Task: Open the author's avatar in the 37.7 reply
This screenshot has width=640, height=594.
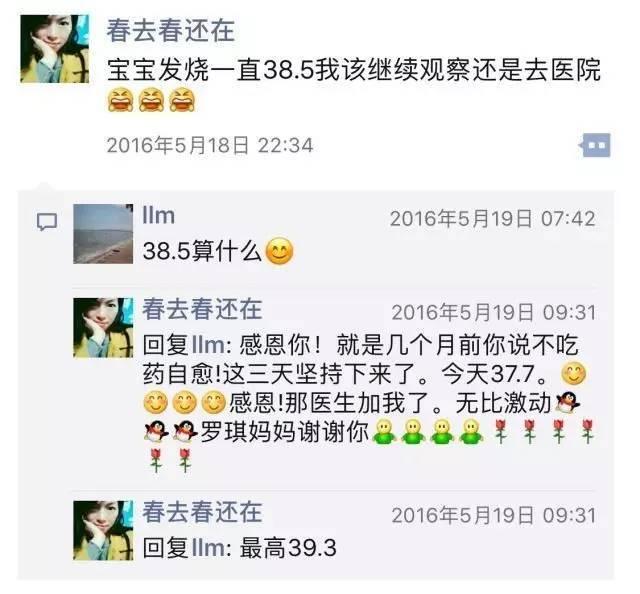Action: (x=103, y=328)
